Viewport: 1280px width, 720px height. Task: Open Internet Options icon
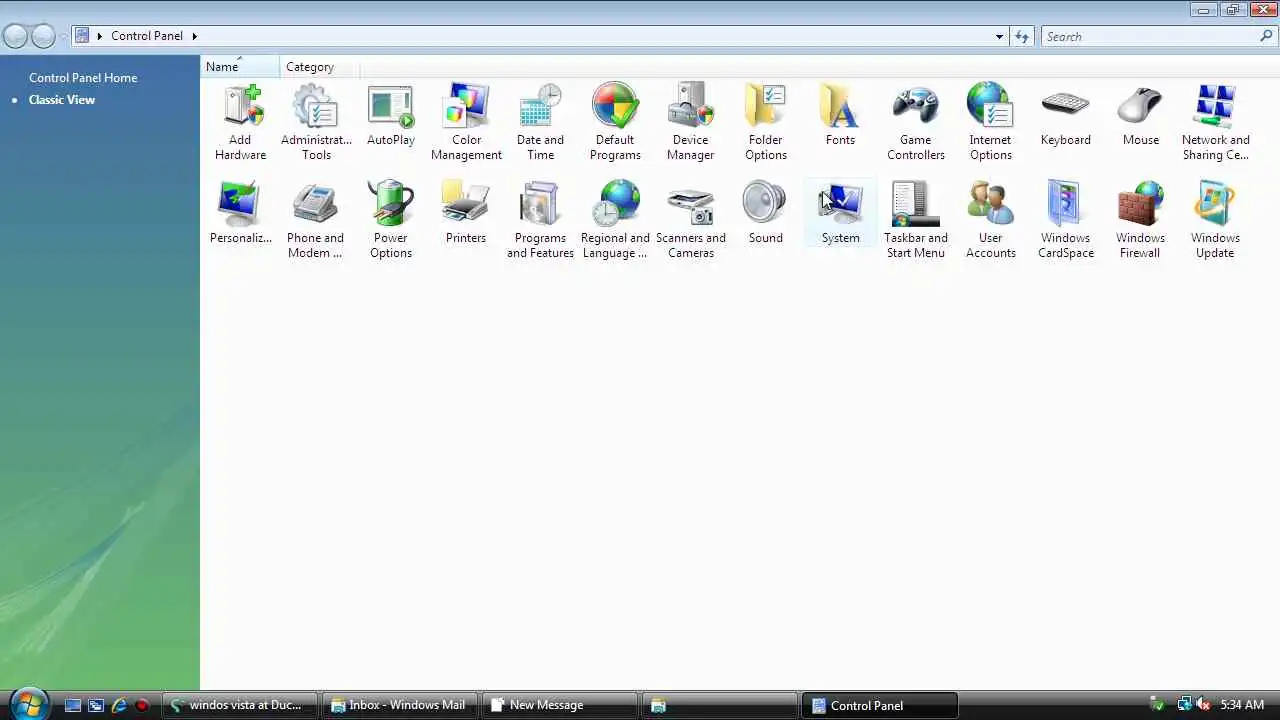pyautogui.click(x=990, y=122)
